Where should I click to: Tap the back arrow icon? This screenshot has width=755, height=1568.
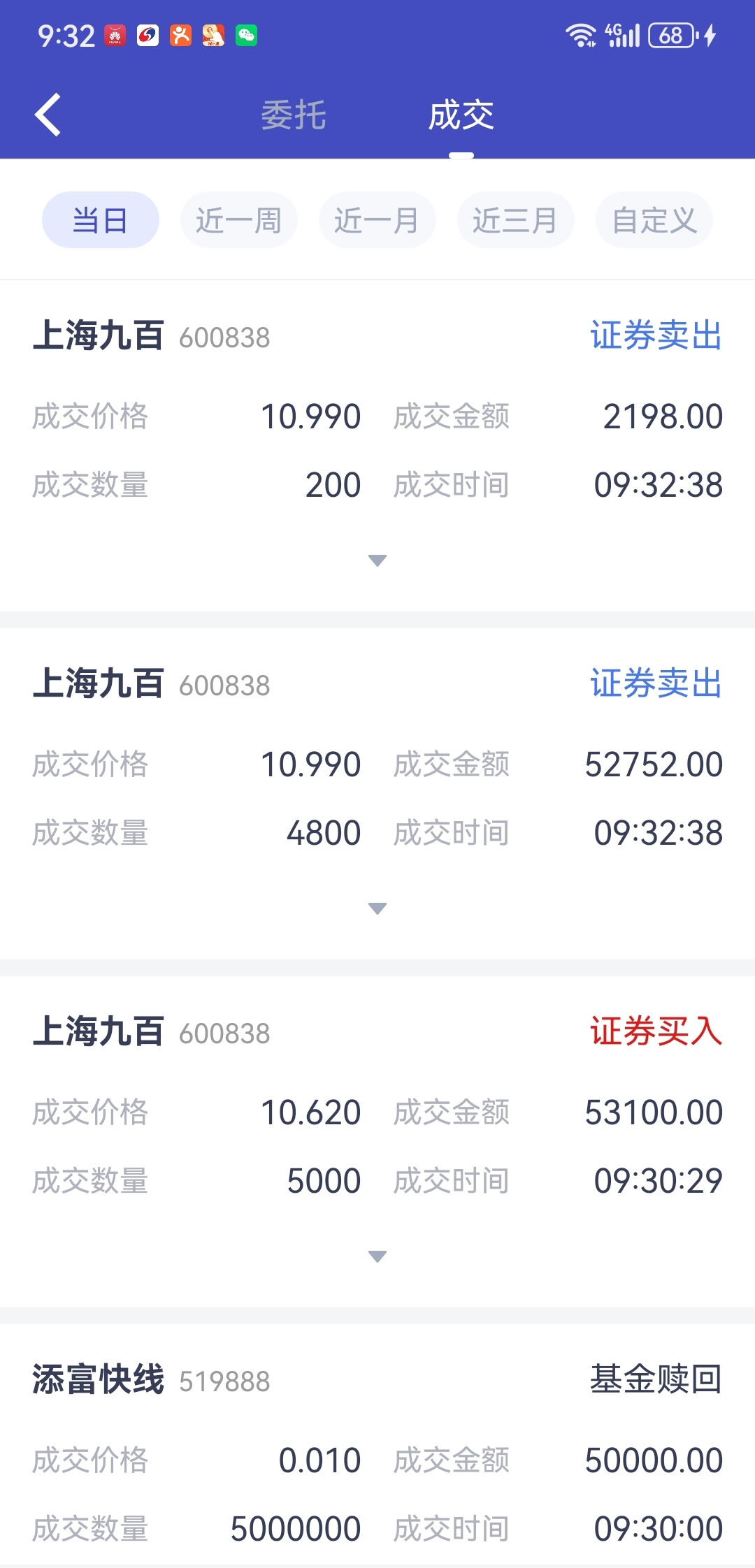pos(48,115)
